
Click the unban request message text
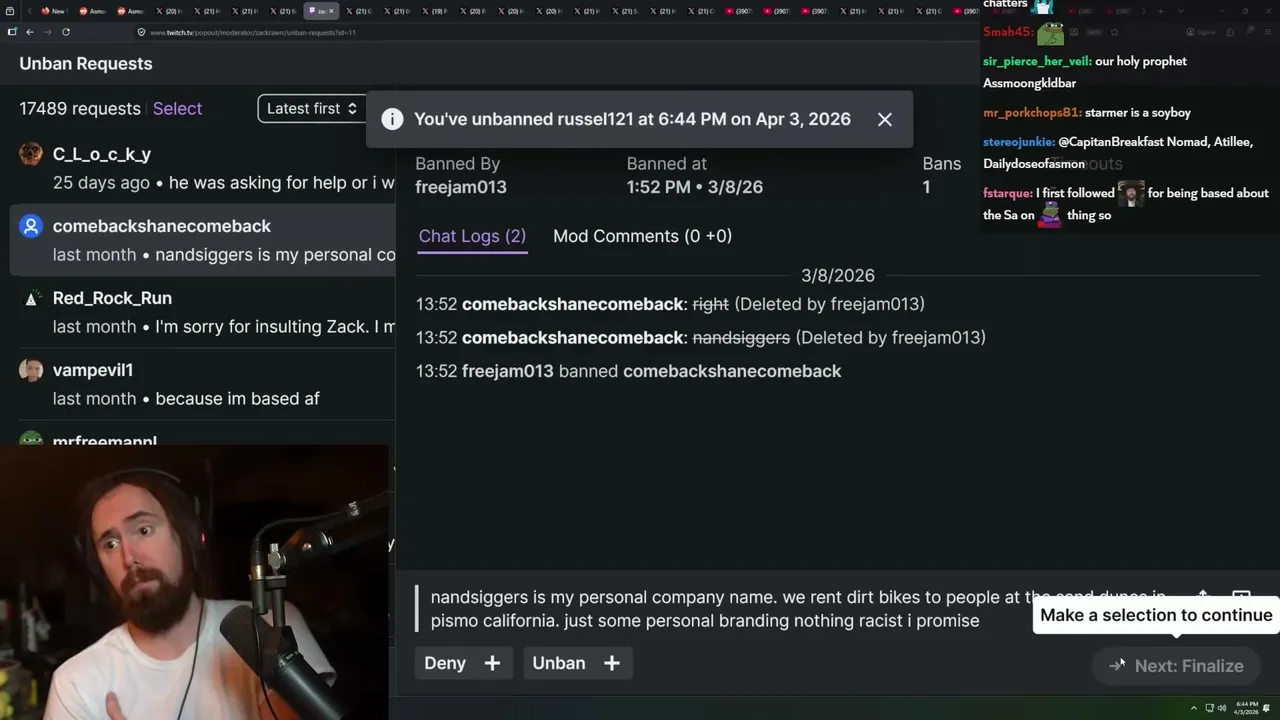click(798, 609)
